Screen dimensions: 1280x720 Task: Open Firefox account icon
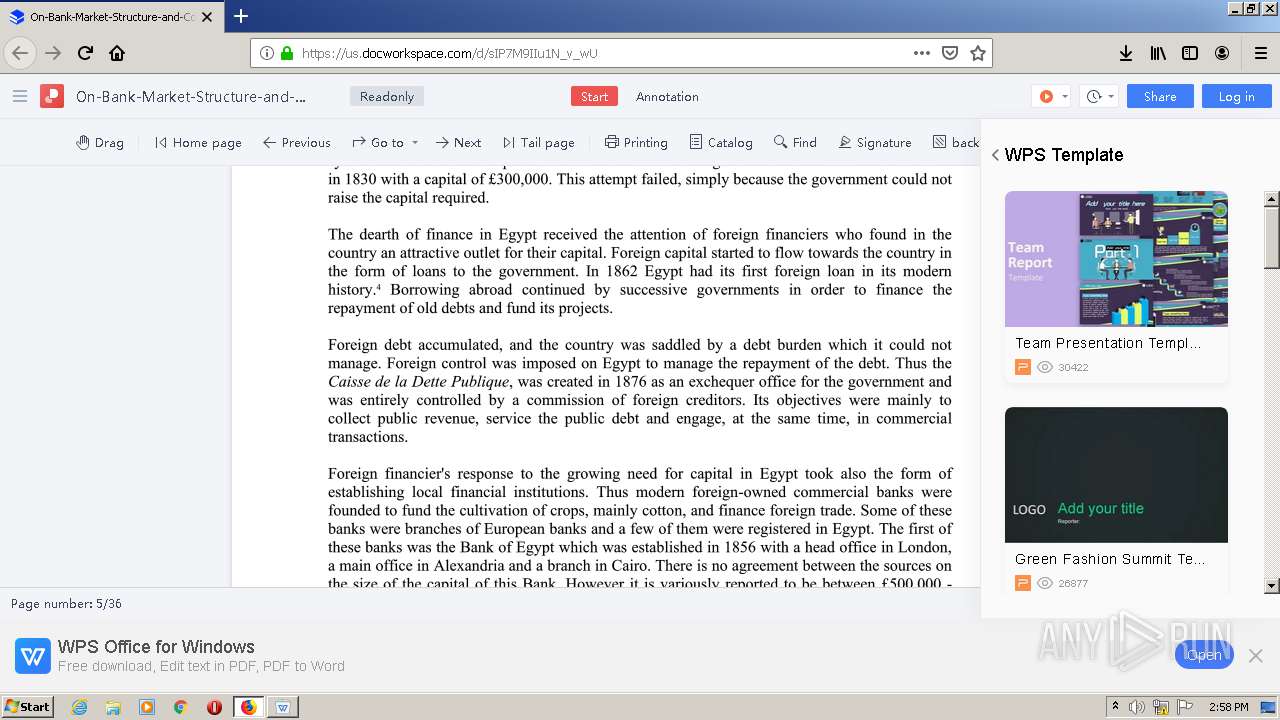tap(1222, 53)
